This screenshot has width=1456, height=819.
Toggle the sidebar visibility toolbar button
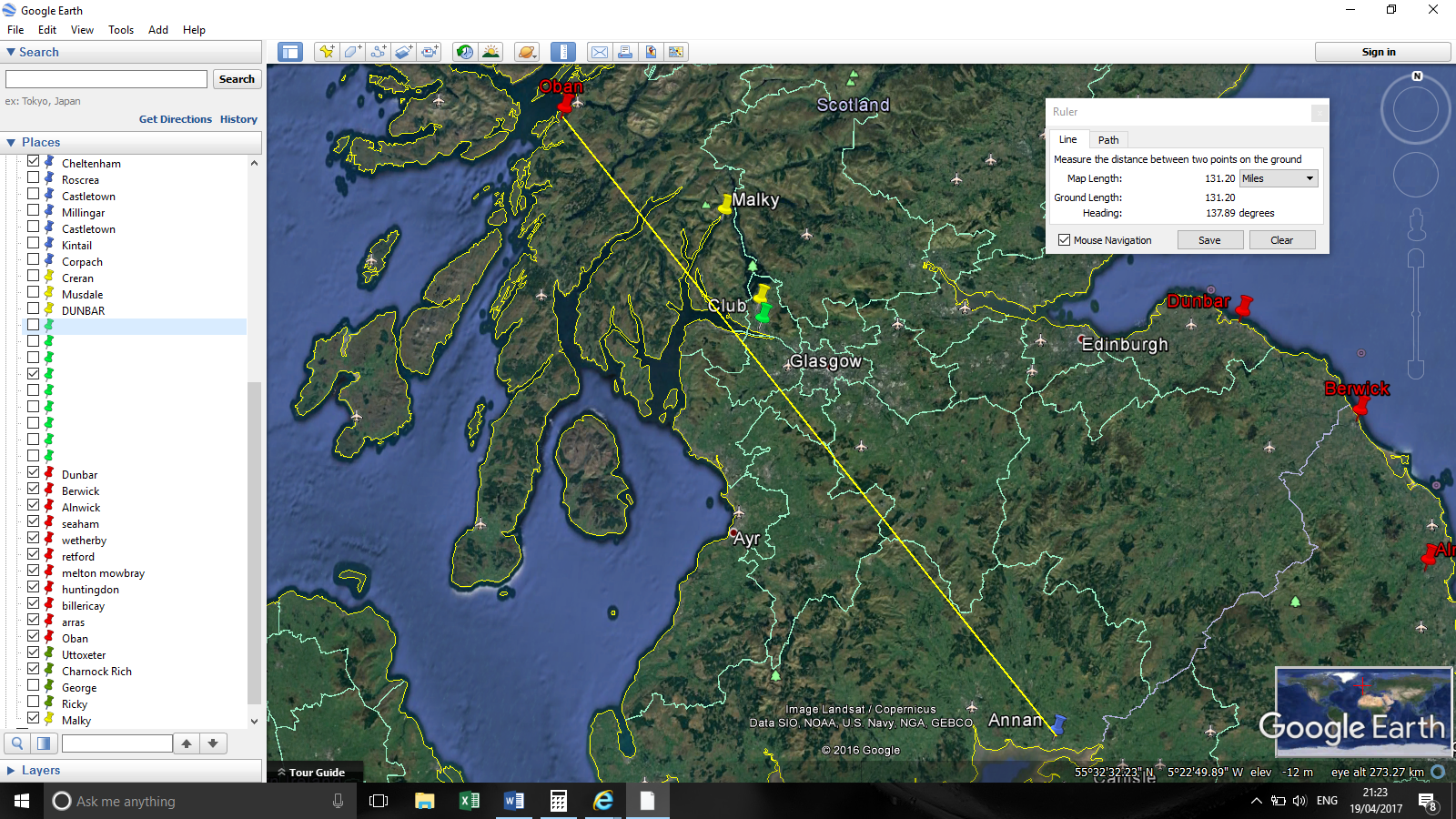coord(290,52)
